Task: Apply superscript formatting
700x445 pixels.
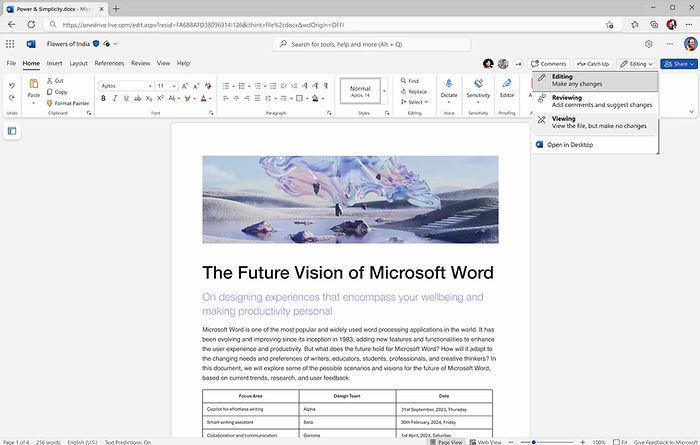Action: 160,98
